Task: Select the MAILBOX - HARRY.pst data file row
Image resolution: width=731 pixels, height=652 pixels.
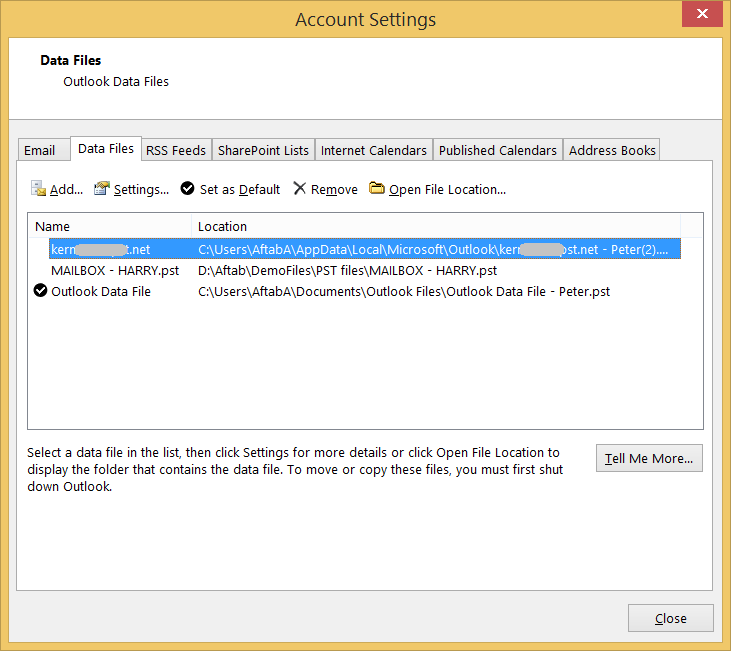Action: click(x=115, y=270)
